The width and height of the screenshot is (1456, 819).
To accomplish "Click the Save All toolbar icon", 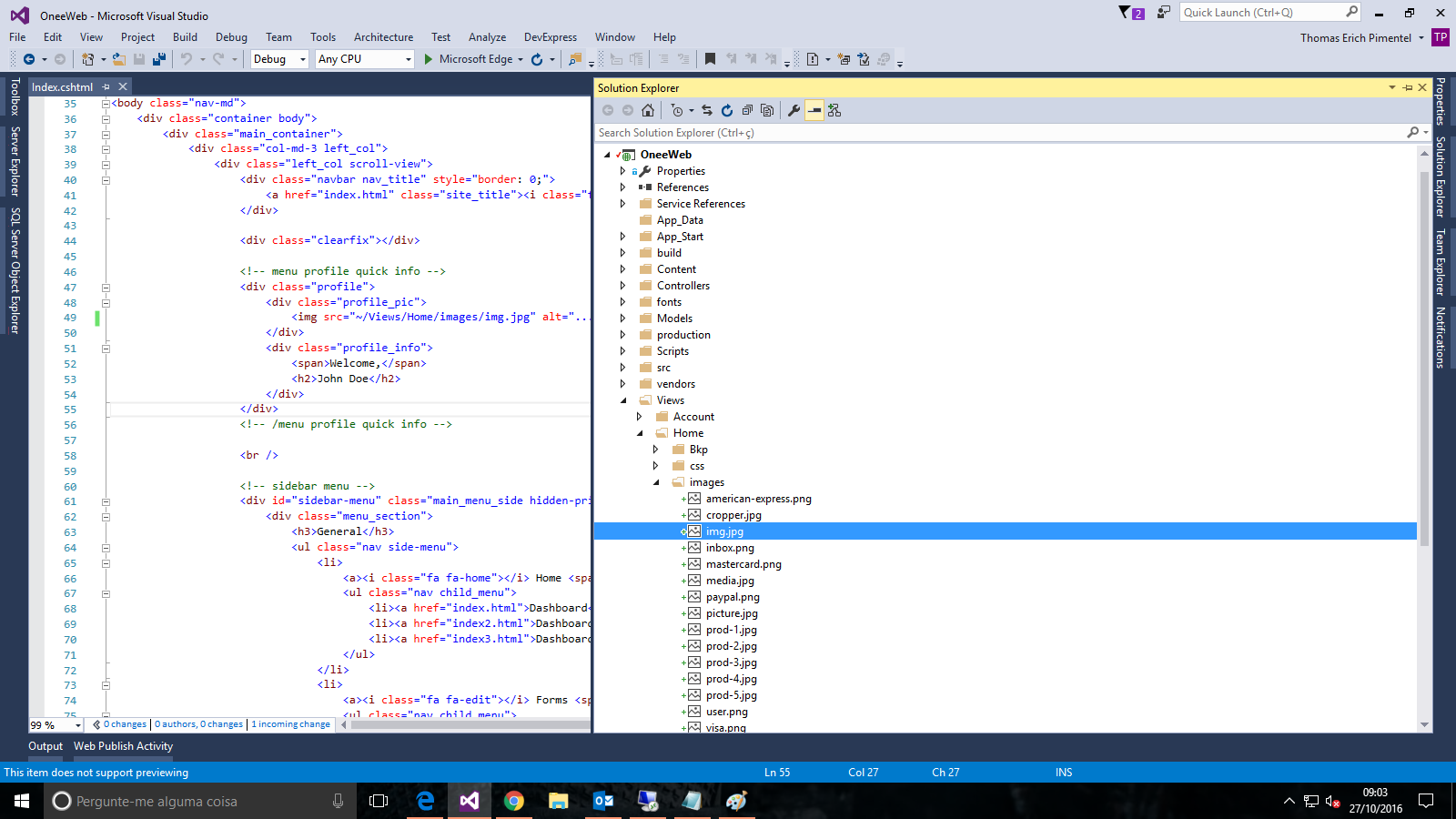I will (x=159, y=59).
